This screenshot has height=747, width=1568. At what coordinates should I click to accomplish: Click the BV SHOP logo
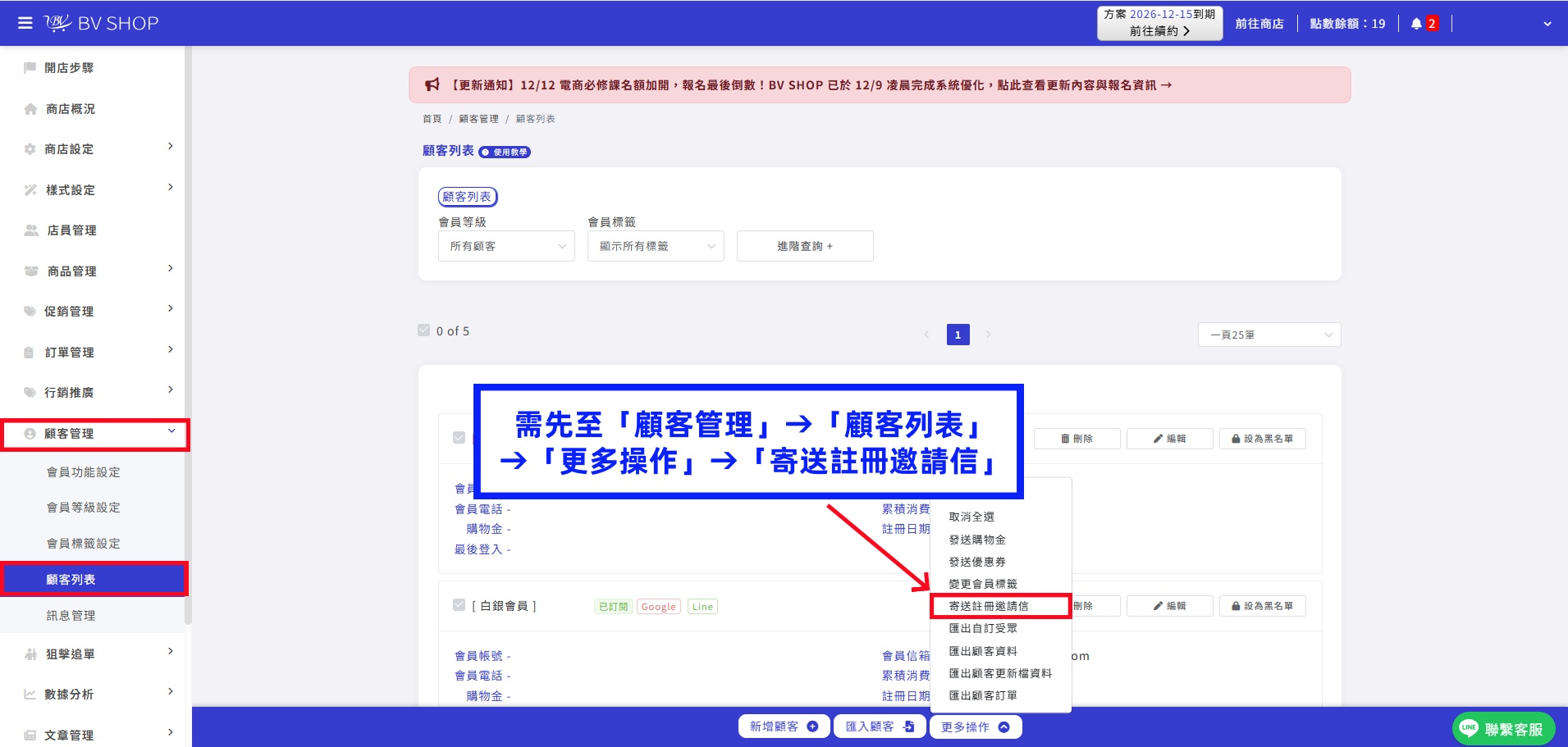(x=101, y=23)
